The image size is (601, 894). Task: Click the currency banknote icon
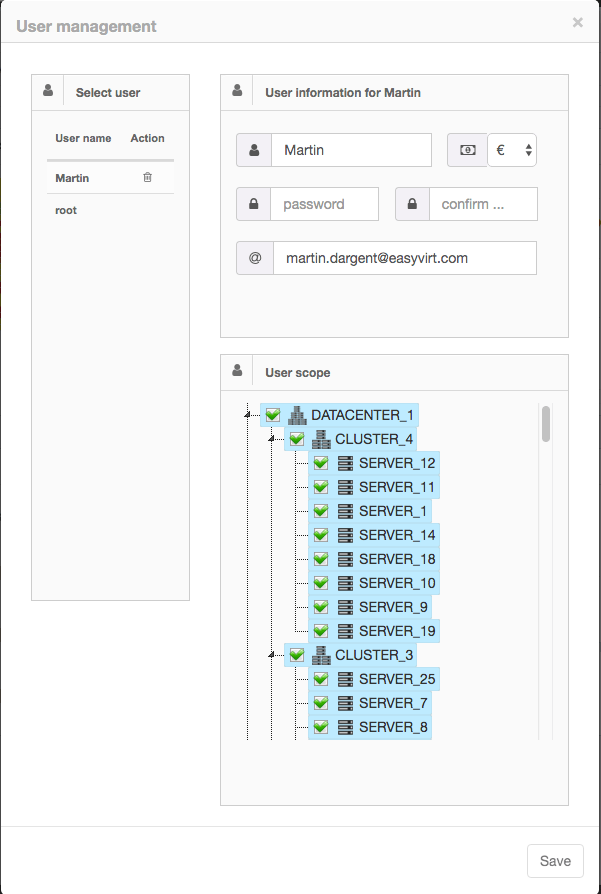point(468,150)
